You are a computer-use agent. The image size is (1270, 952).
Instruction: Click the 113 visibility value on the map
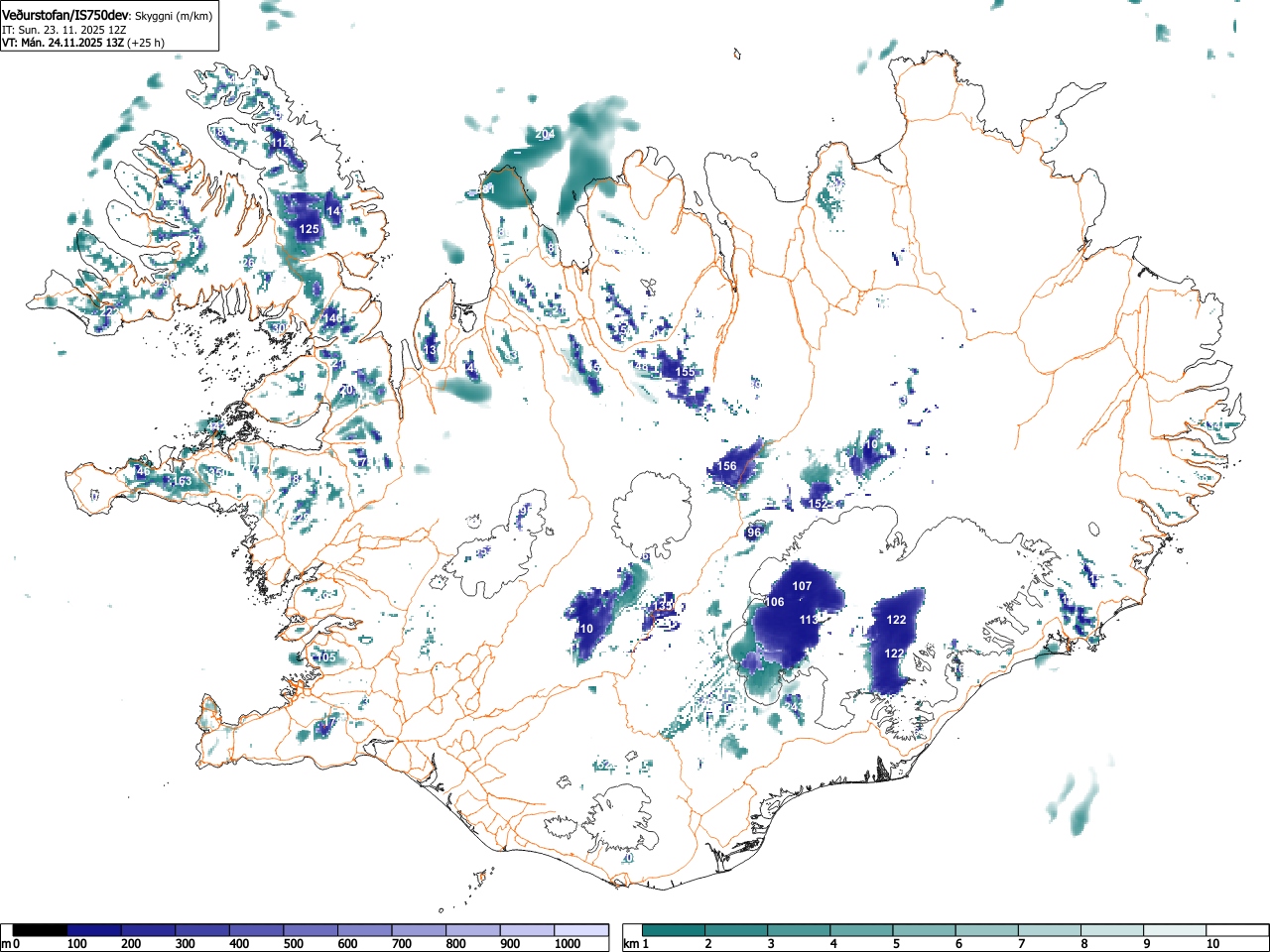pyautogui.click(x=809, y=620)
